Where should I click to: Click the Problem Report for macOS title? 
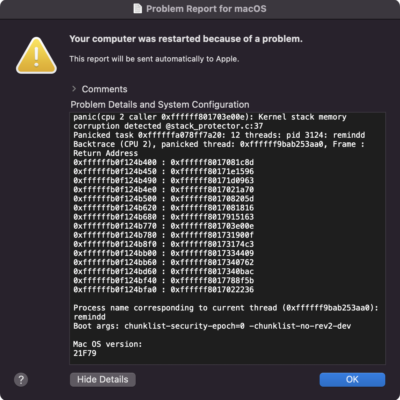click(206, 9)
